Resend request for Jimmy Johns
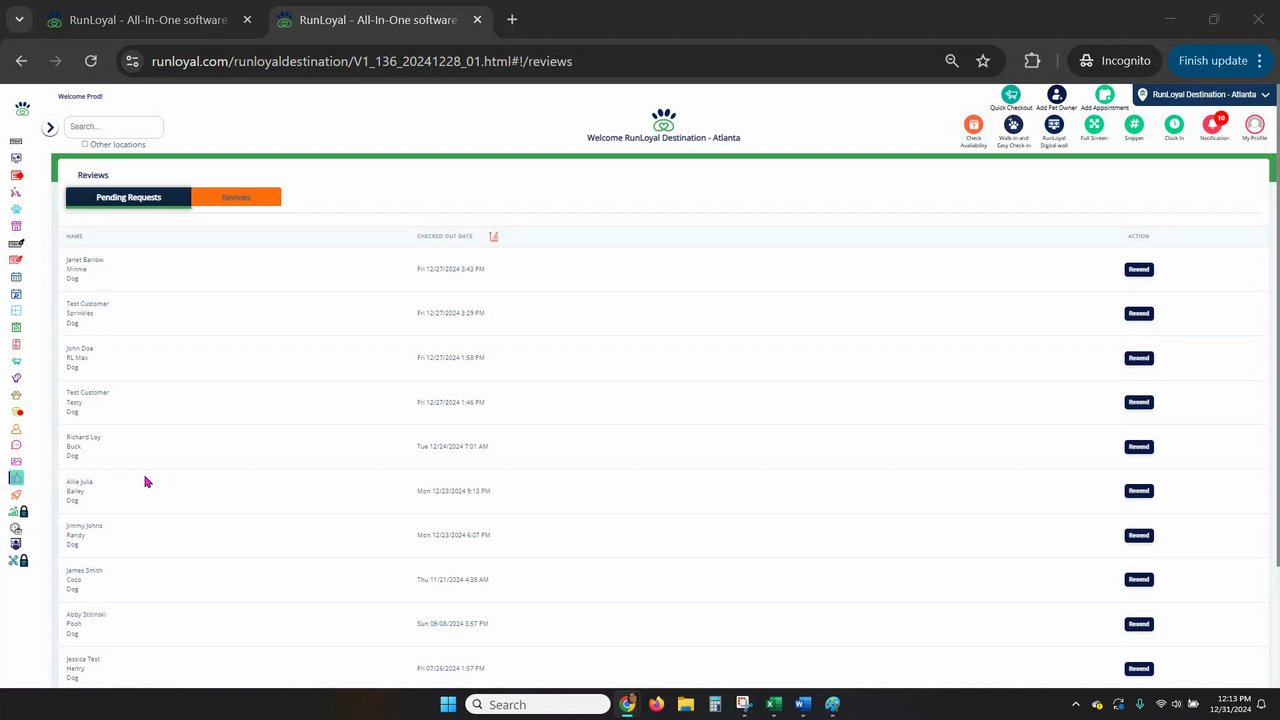Image resolution: width=1280 pixels, height=720 pixels. click(1139, 535)
